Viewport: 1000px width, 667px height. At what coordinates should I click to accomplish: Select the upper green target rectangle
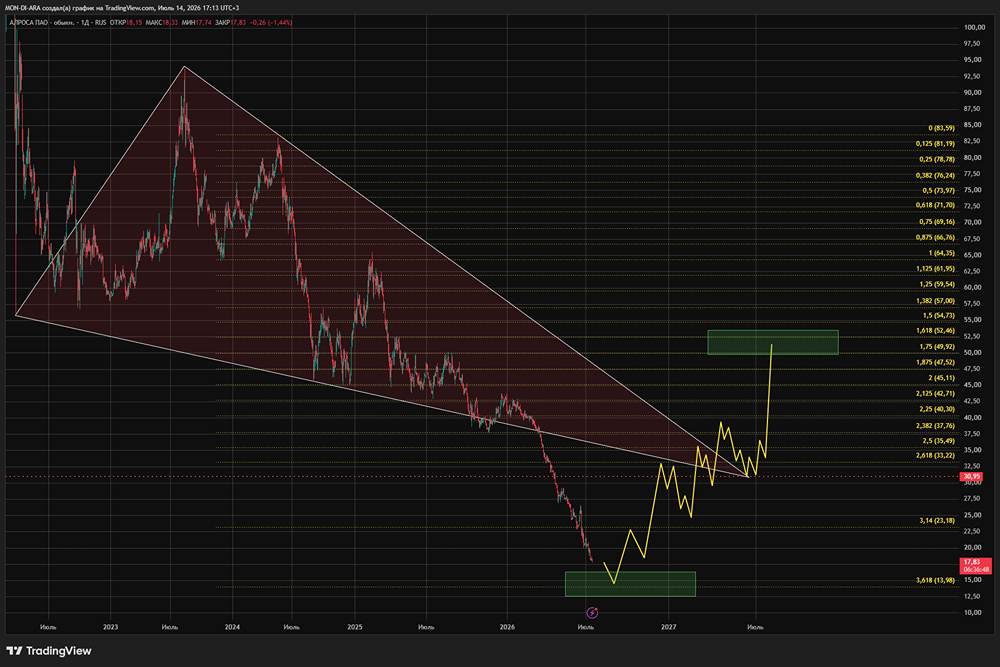point(773,342)
